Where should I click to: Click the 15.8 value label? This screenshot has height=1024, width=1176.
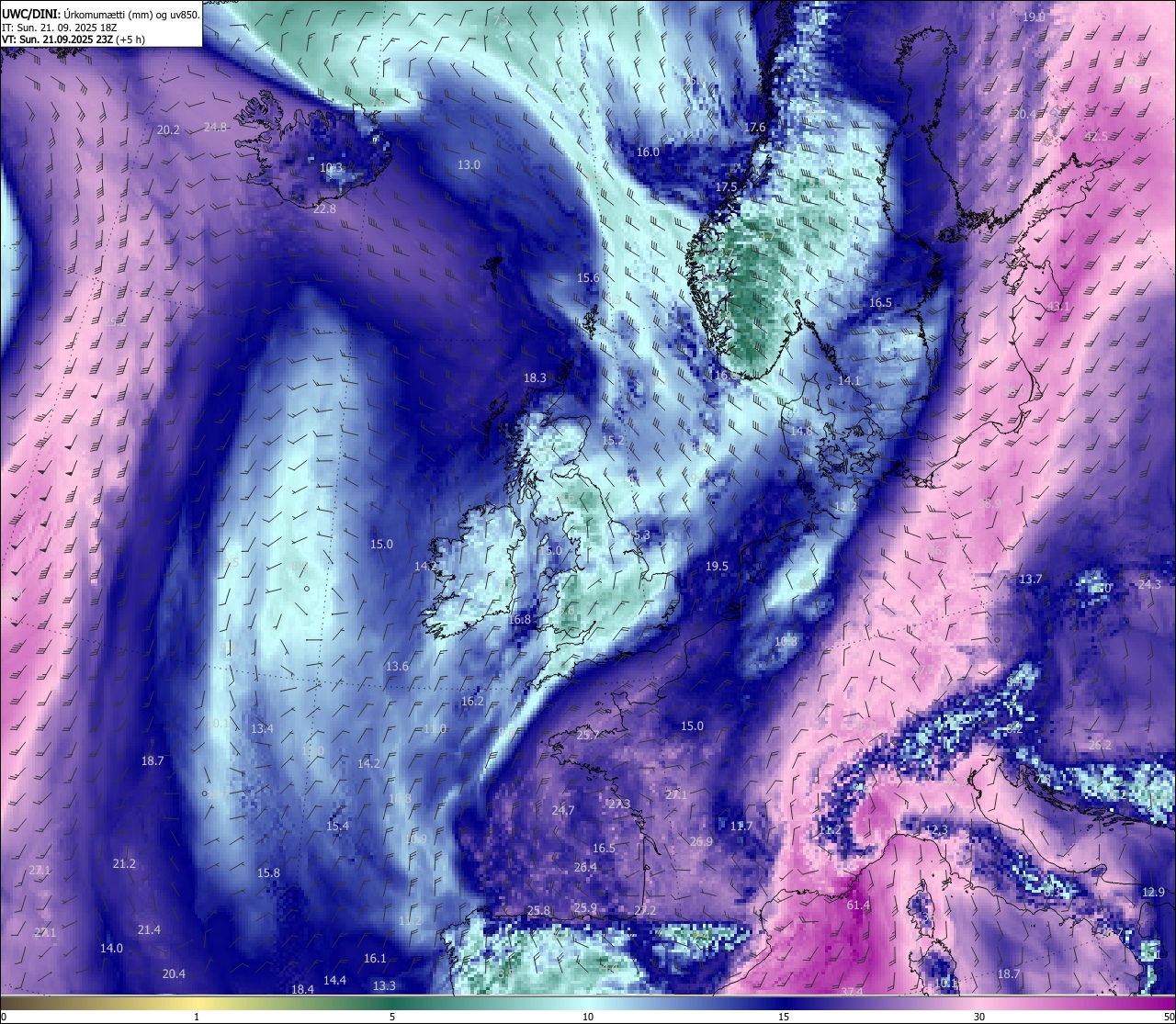268,872
